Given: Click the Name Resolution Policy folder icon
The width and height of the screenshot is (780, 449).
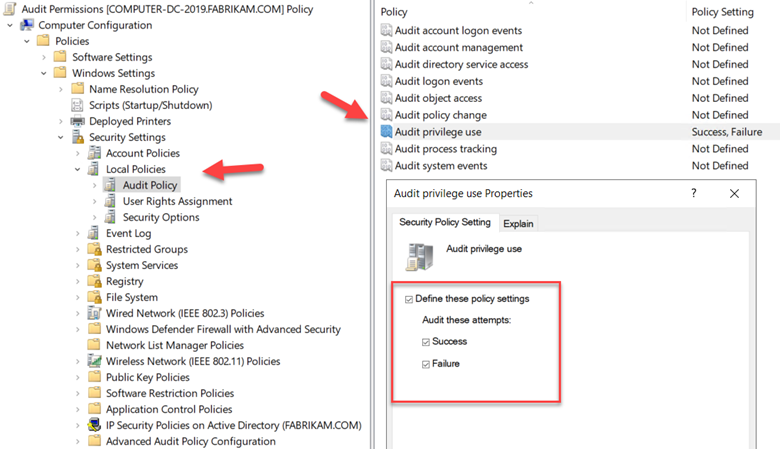Looking at the screenshot, I should pyautogui.click(x=77, y=89).
